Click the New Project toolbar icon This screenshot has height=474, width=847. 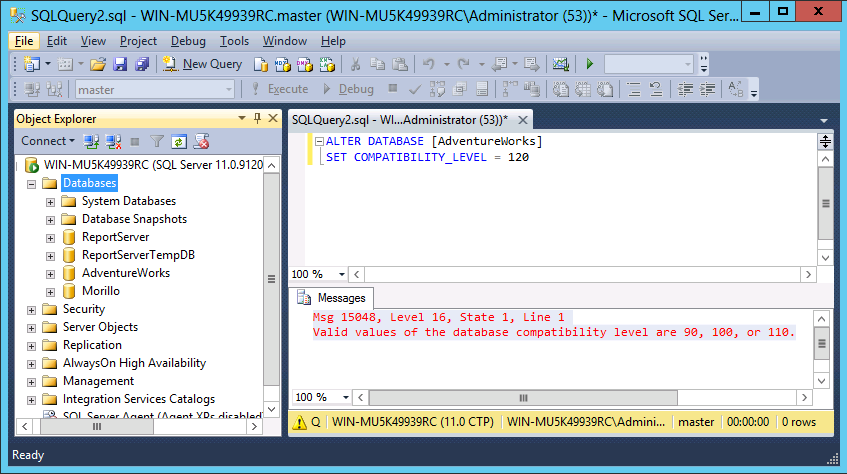tap(32, 64)
